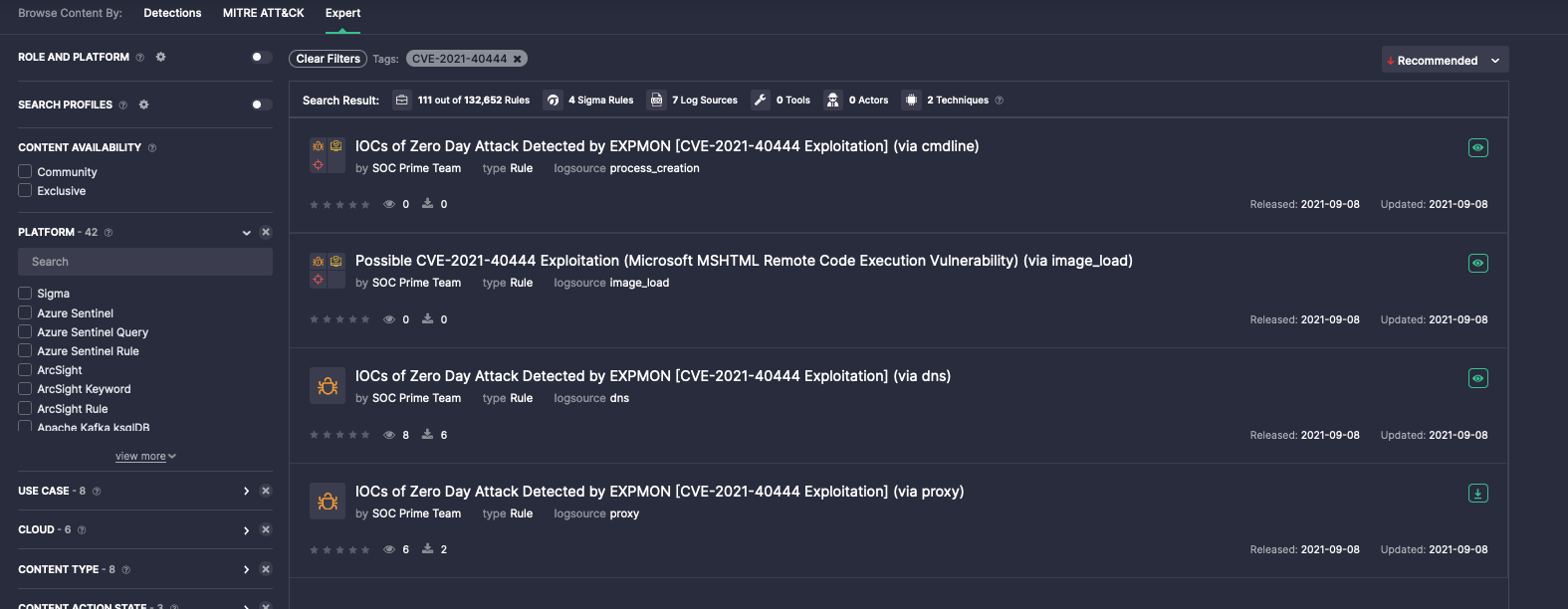Click Content Availability help icon
Viewport: 1568px width, 609px height.
coord(152,147)
